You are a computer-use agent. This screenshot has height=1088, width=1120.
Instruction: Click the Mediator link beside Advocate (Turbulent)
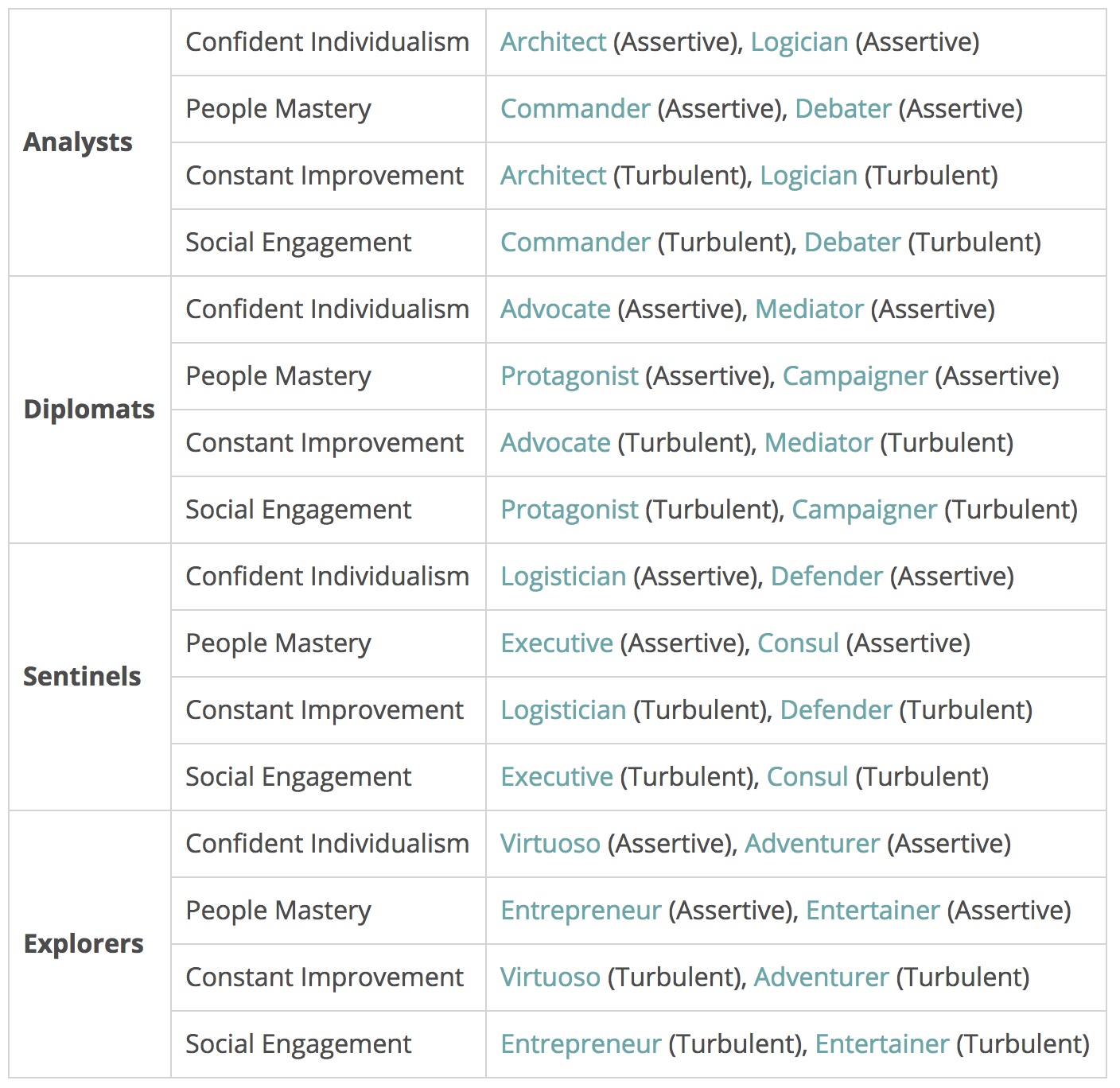pos(819,443)
